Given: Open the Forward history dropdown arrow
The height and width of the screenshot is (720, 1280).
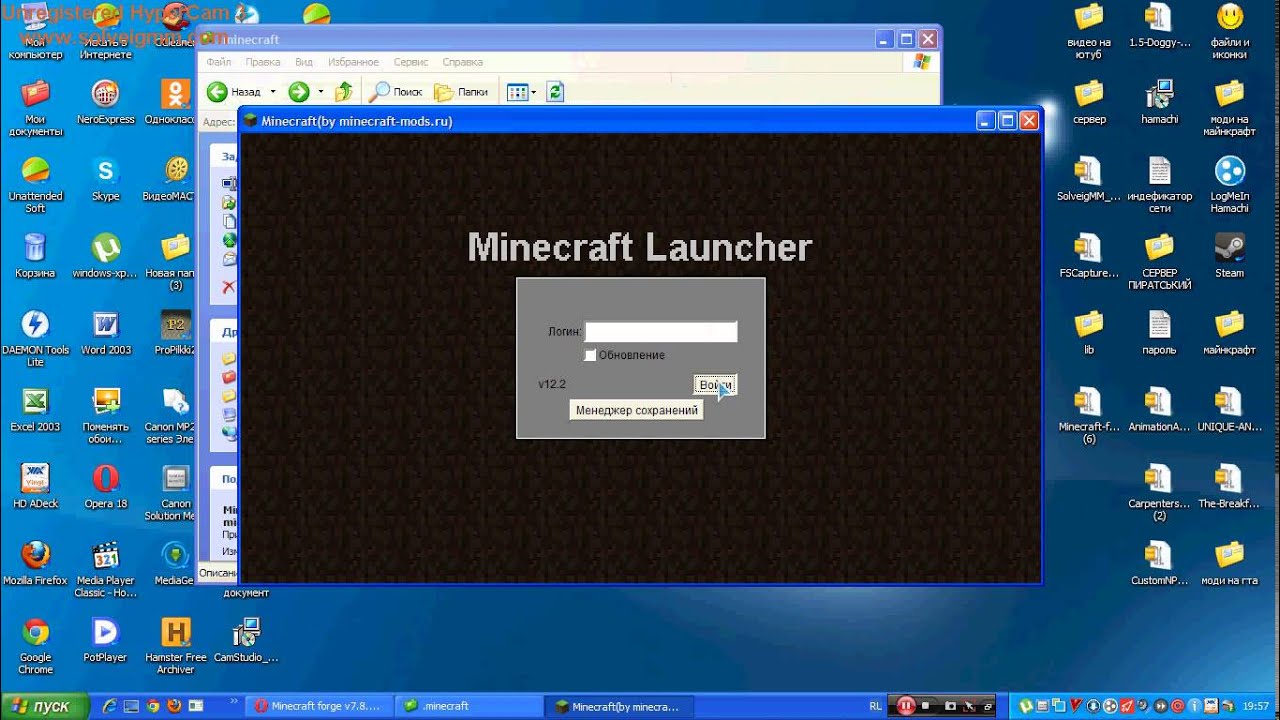Looking at the screenshot, I should [x=320, y=92].
